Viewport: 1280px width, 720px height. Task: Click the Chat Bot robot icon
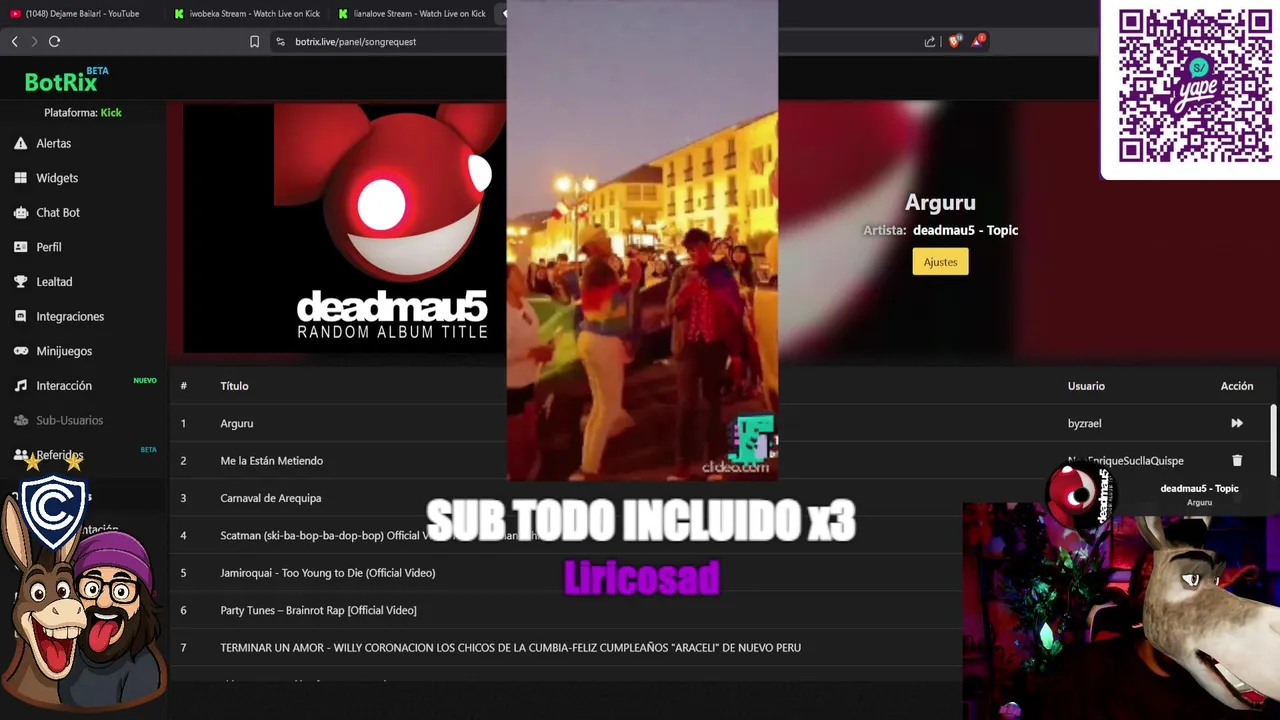pyautogui.click(x=20, y=212)
